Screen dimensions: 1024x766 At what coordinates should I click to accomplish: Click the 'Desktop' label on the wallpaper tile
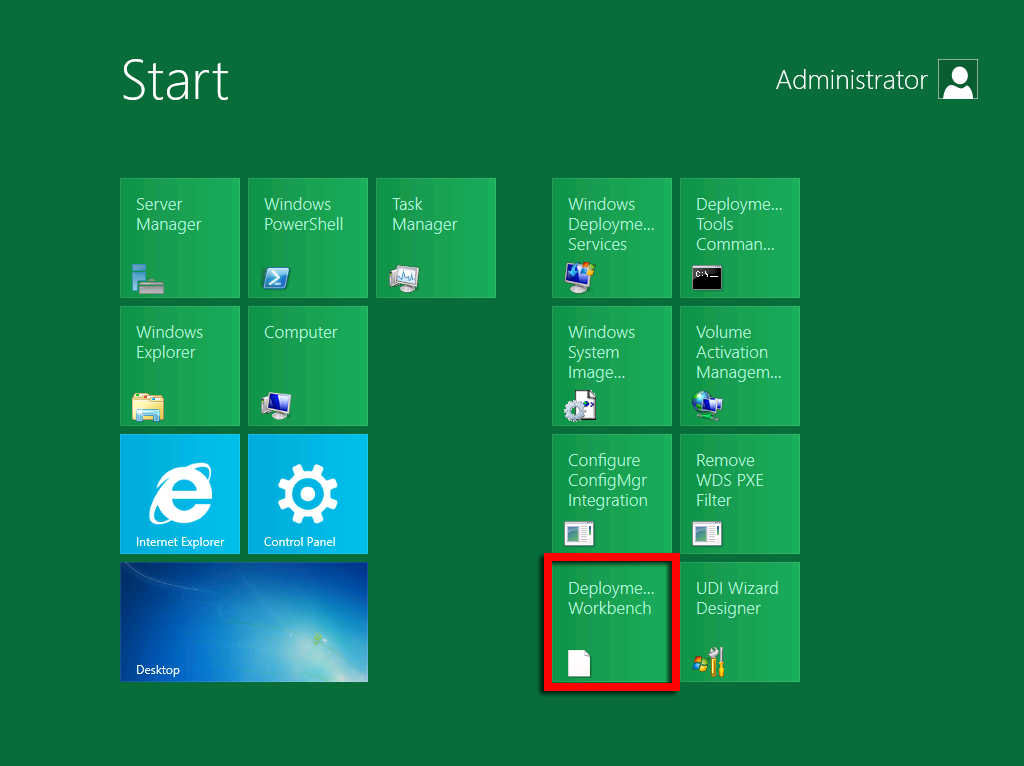(158, 670)
